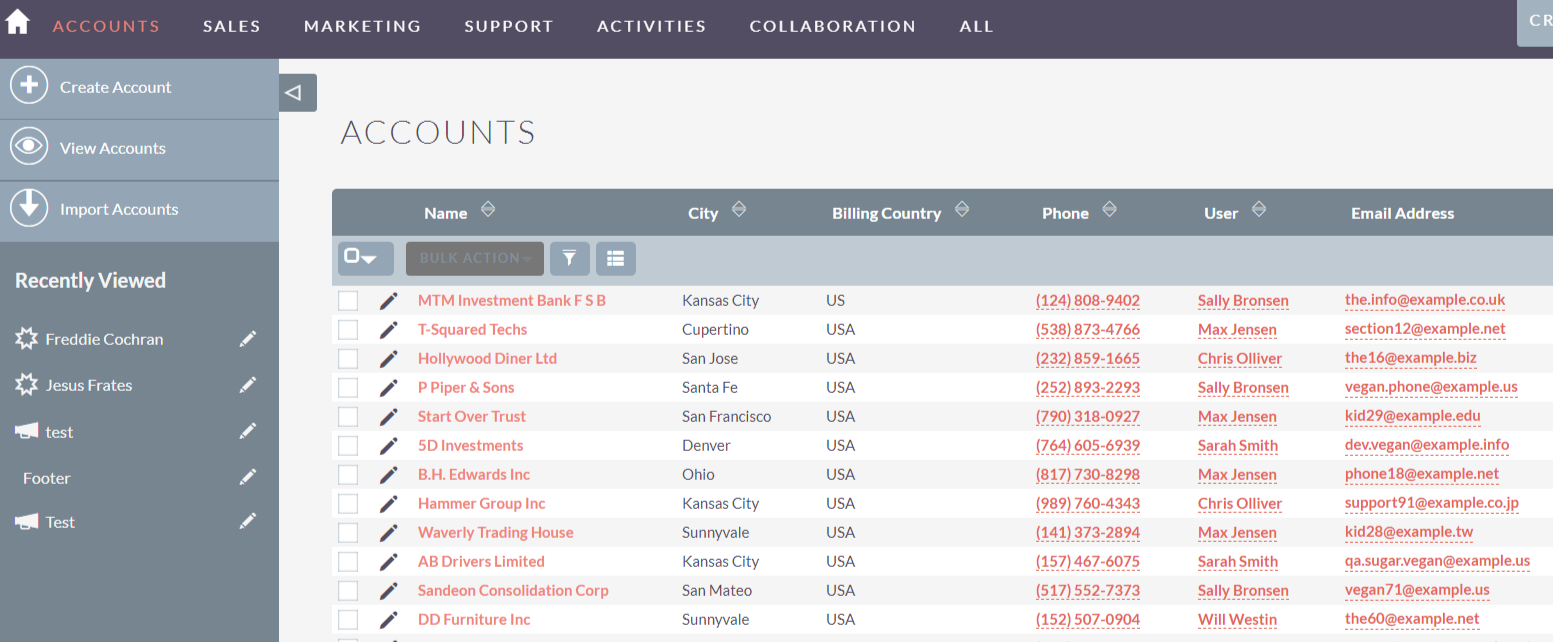The height and width of the screenshot is (642, 1553).
Task: Open the column chooser list icon
Action: coord(616,258)
